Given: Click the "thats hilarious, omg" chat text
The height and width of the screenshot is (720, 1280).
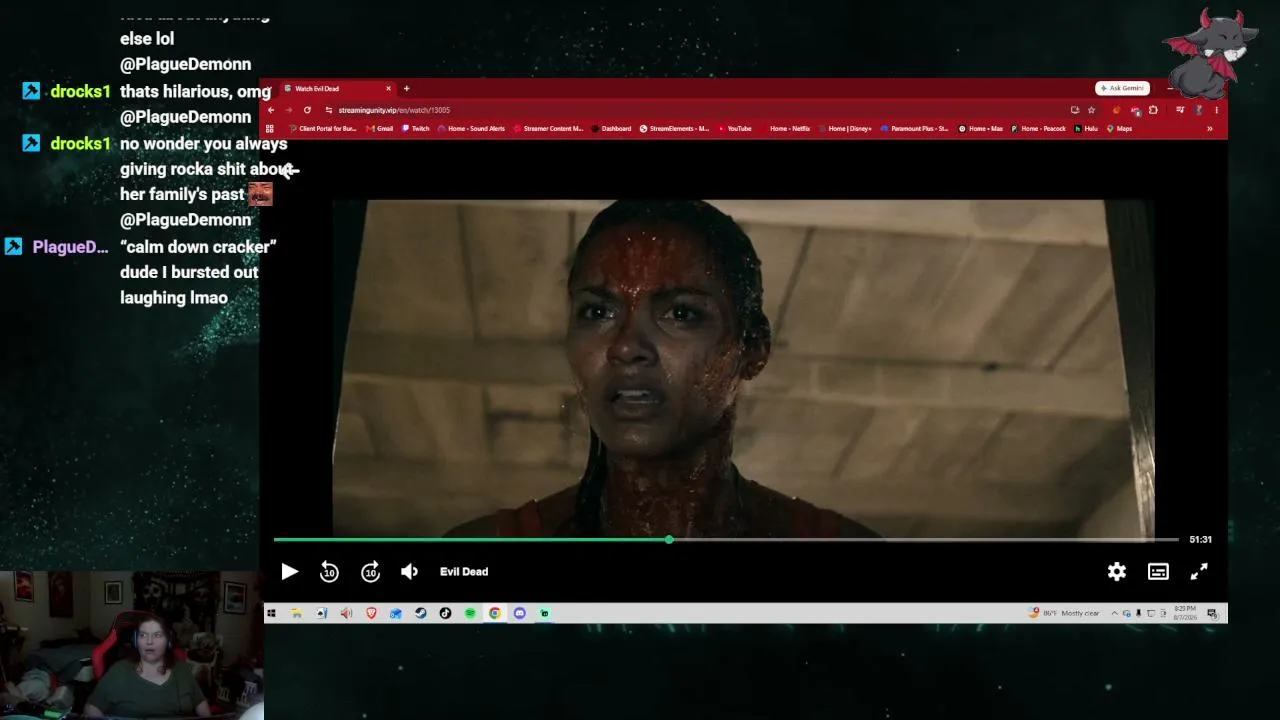Looking at the screenshot, I should [195, 92].
